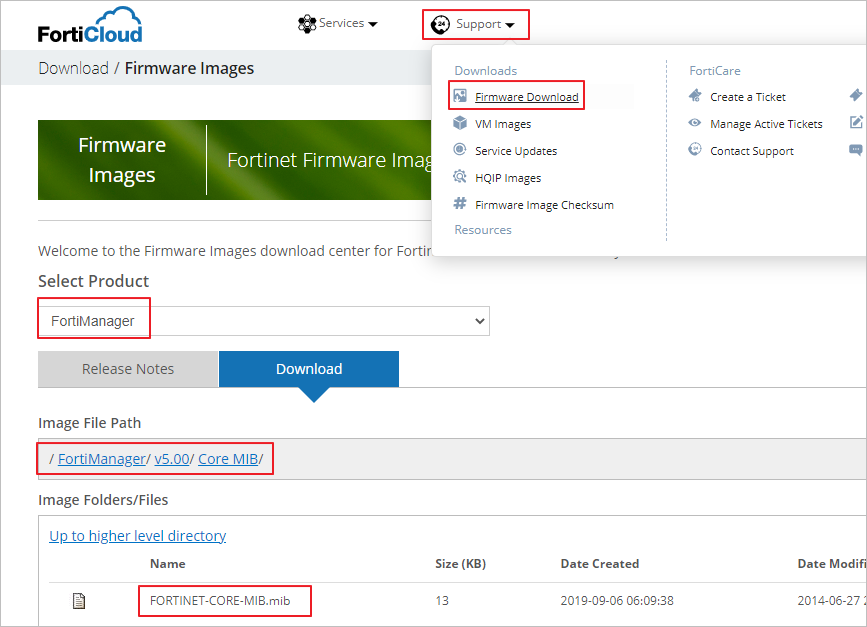Choose Service Updates menu entry
867x627 pixels.
[x=516, y=151]
